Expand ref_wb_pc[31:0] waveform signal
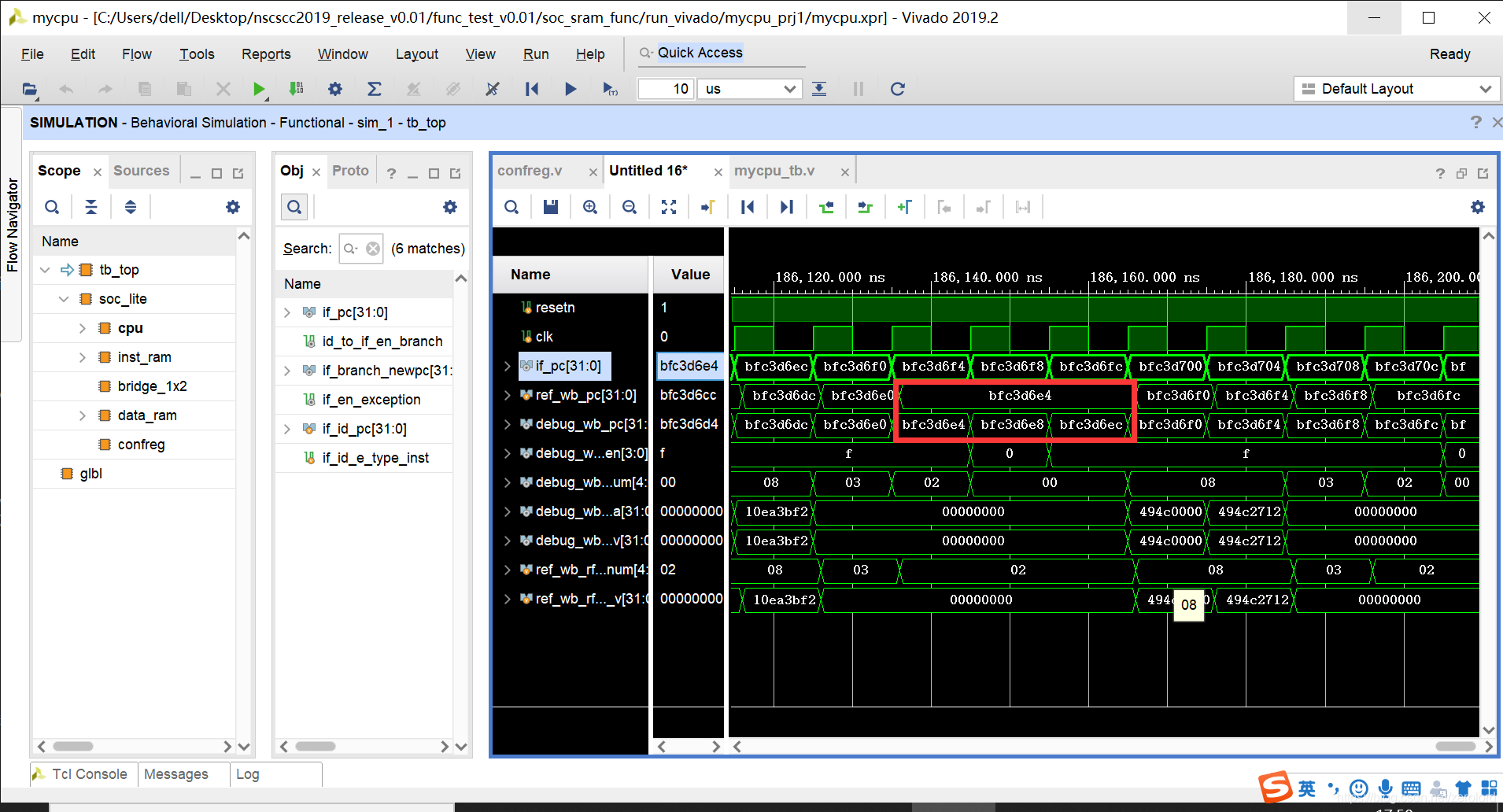Image resolution: width=1503 pixels, height=812 pixels. tap(508, 395)
